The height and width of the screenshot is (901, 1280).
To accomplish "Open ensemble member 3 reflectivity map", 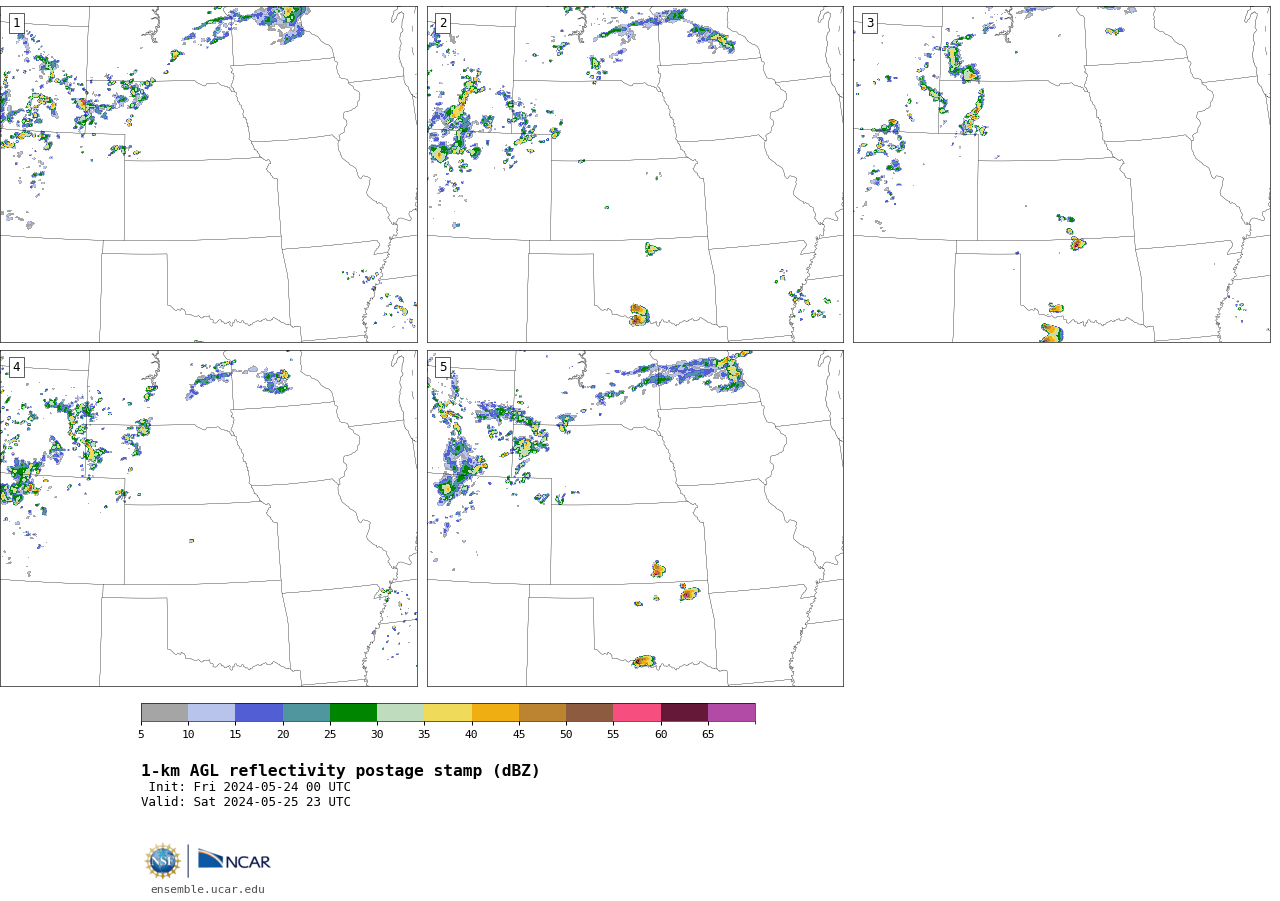I will [x=1061, y=174].
